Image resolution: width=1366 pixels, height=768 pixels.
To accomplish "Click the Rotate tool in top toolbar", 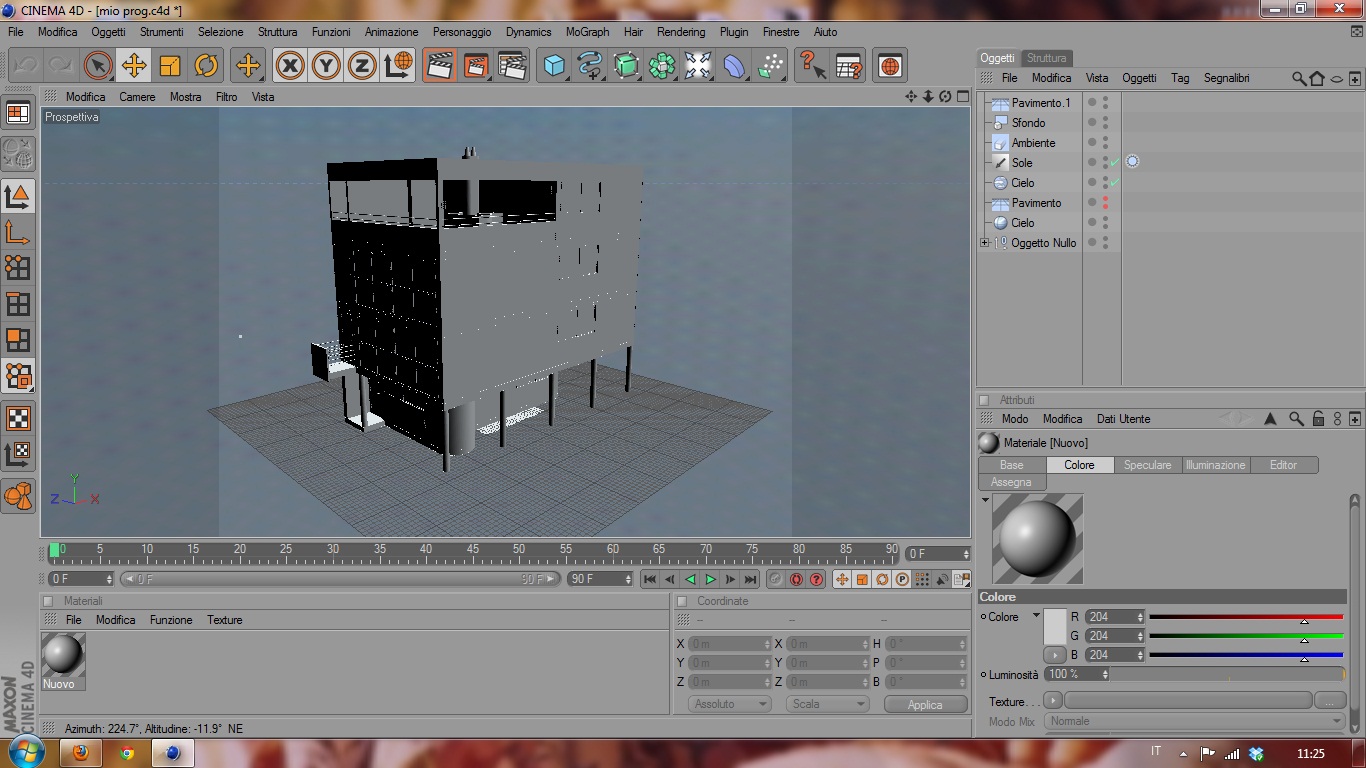I will coord(206,66).
